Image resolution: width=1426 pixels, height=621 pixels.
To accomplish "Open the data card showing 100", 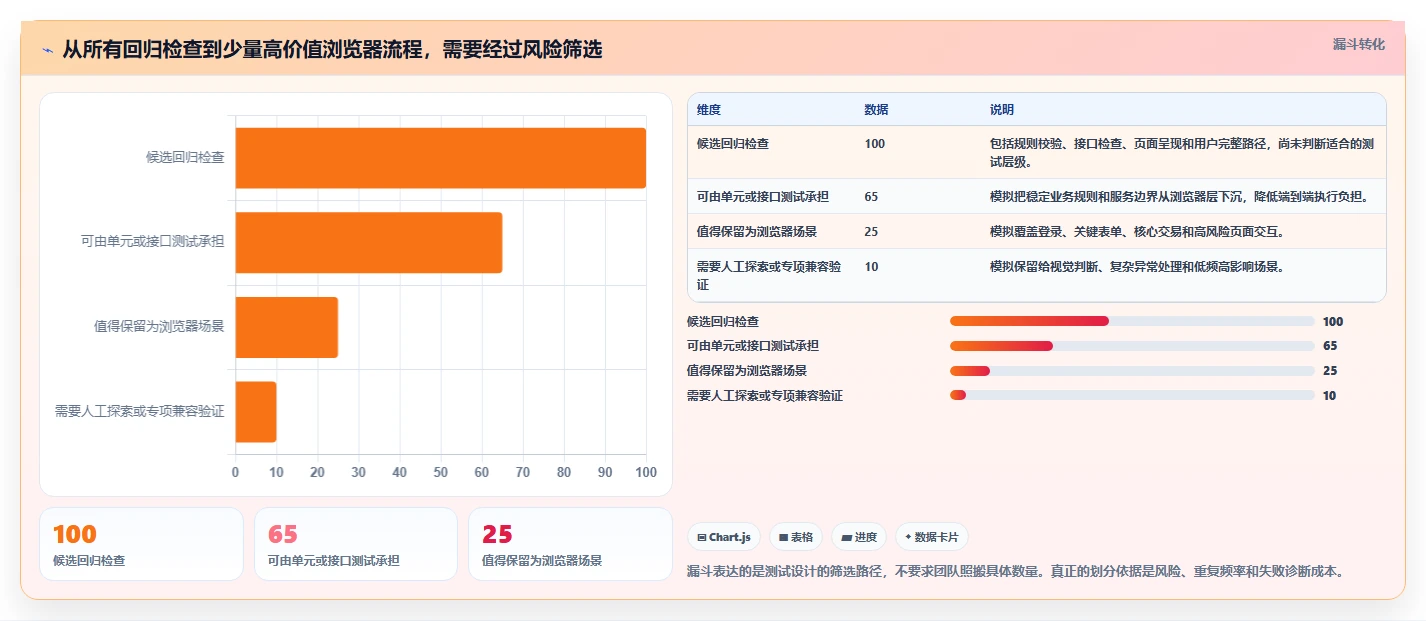I will coord(141,544).
